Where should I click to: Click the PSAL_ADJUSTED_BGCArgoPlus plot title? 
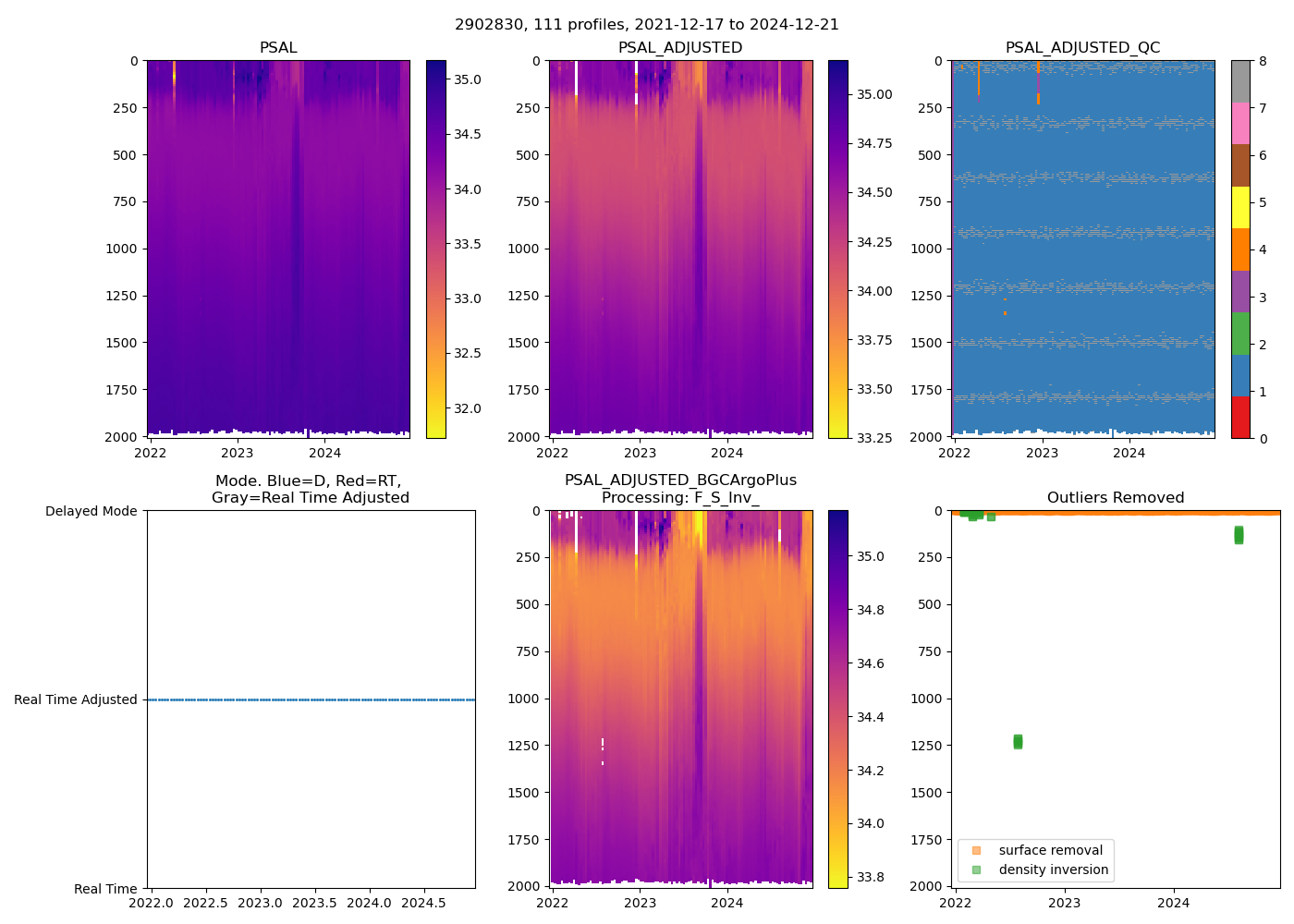tap(680, 489)
